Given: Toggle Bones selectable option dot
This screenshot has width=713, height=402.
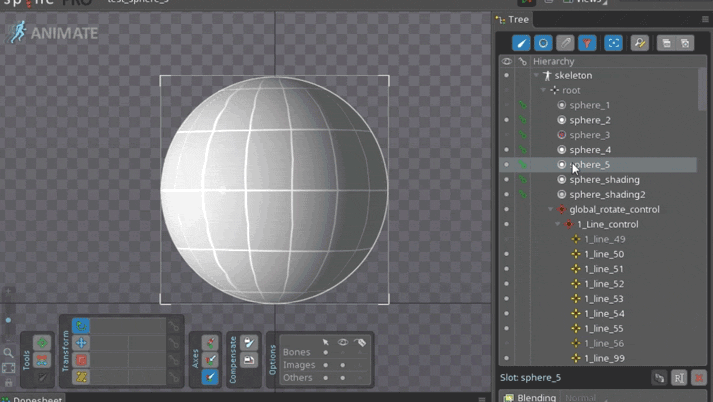Looking at the screenshot, I should tap(326, 352).
